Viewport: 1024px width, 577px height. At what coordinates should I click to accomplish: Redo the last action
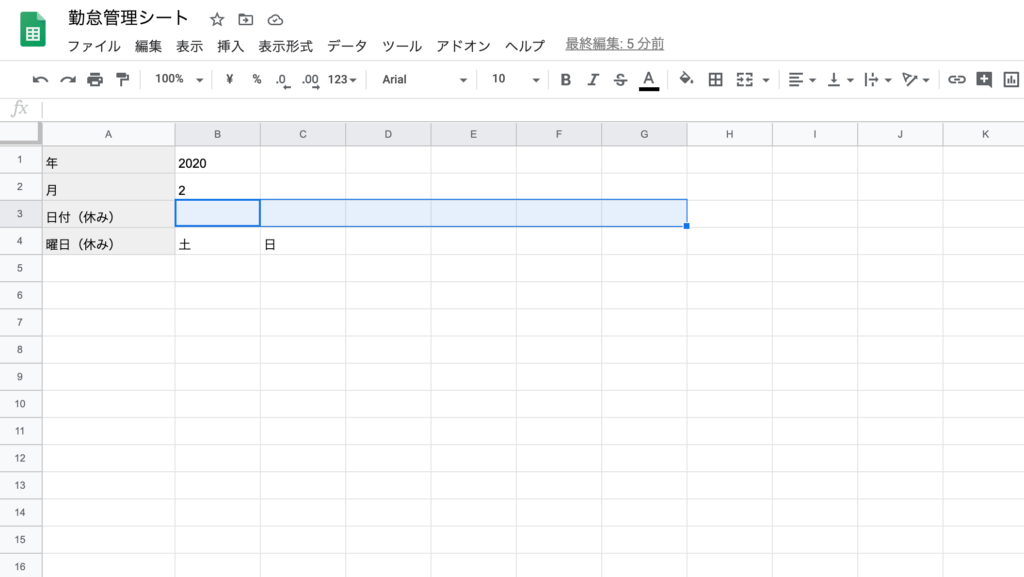tap(67, 80)
